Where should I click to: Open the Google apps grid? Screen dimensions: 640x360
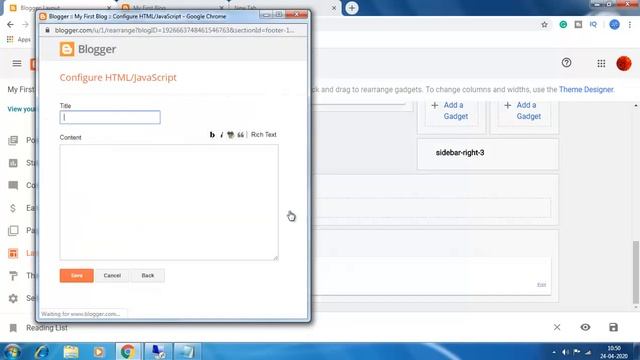[601, 64]
